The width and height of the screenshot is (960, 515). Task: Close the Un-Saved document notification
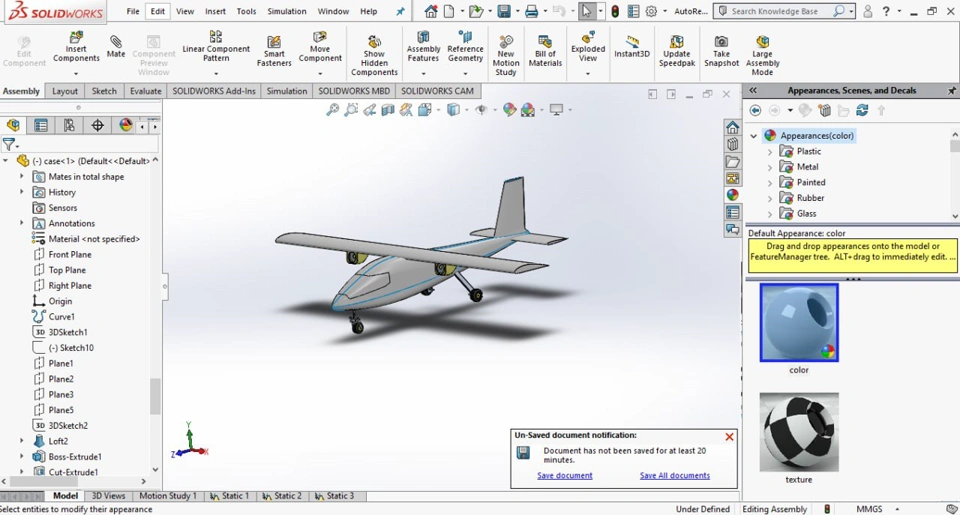[729, 437]
